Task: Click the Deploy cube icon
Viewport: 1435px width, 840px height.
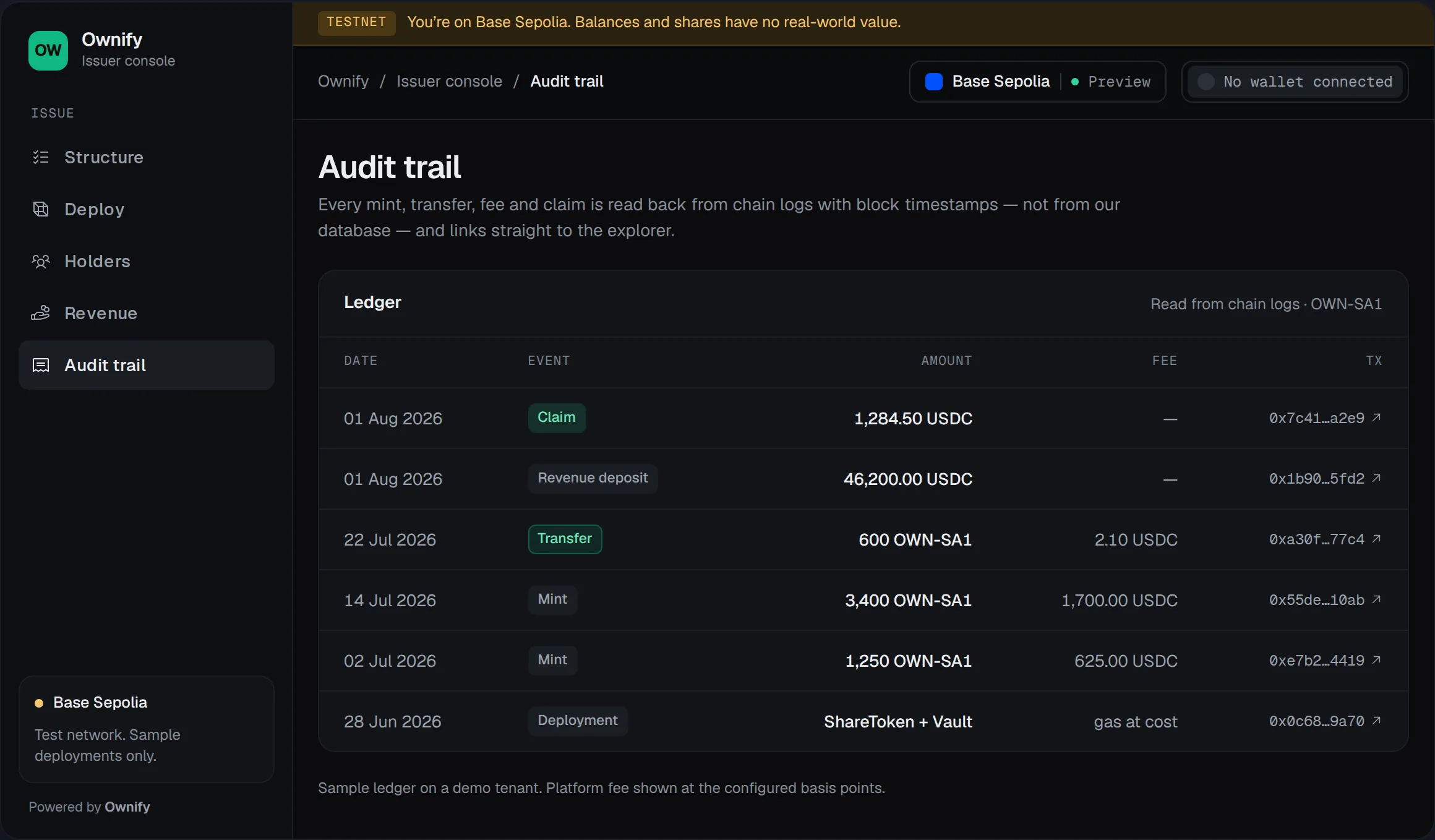Action: pos(41,209)
